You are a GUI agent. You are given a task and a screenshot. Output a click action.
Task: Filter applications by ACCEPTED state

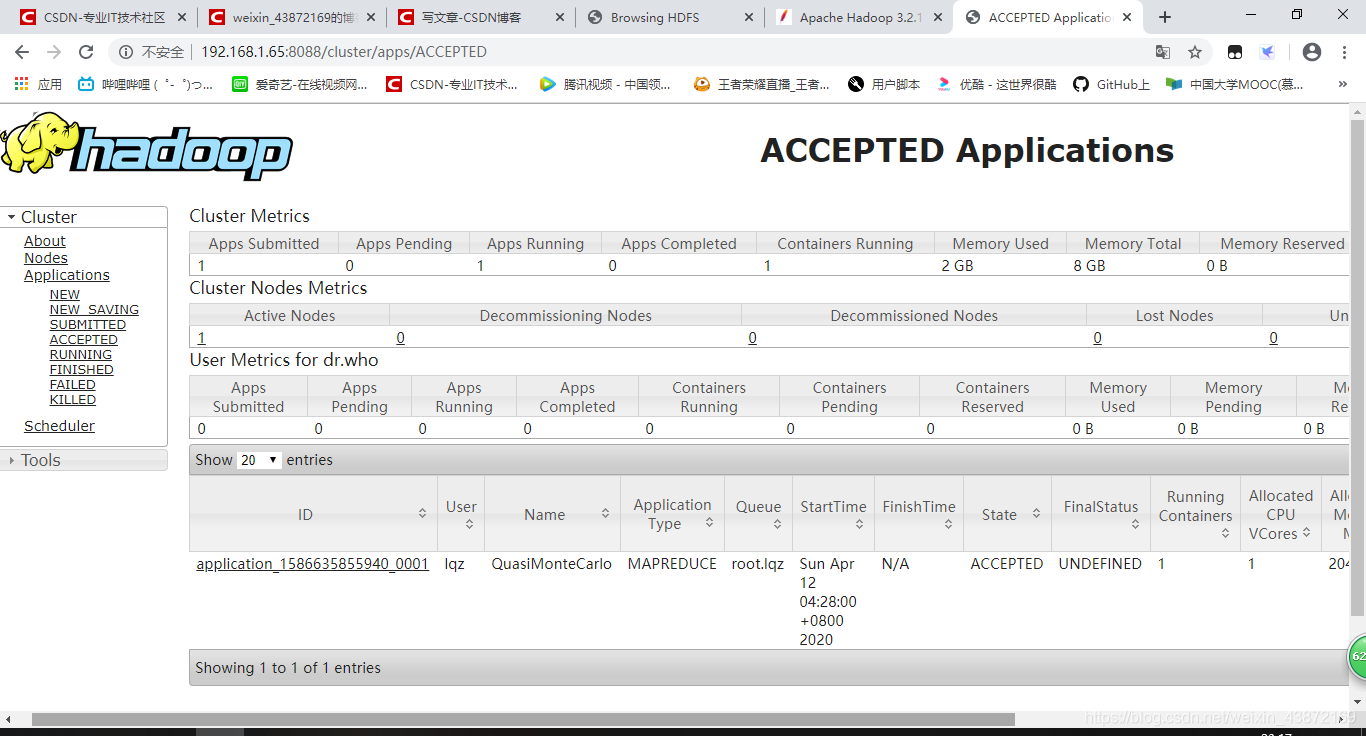click(x=84, y=340)
